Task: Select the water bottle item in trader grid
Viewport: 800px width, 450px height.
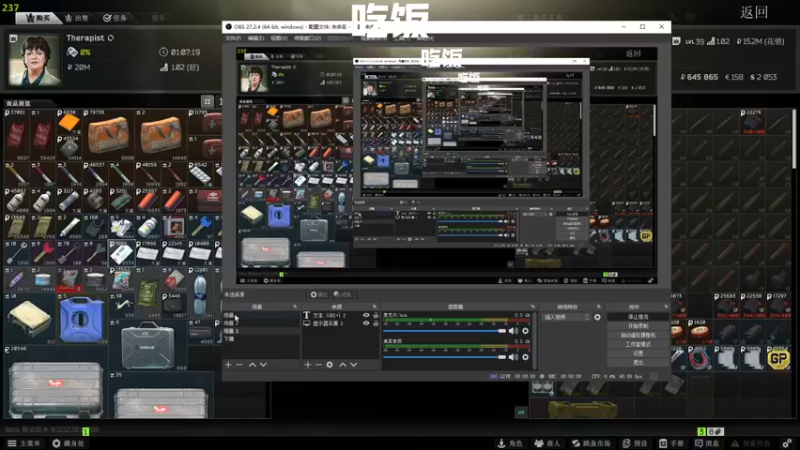Action: 200,293
